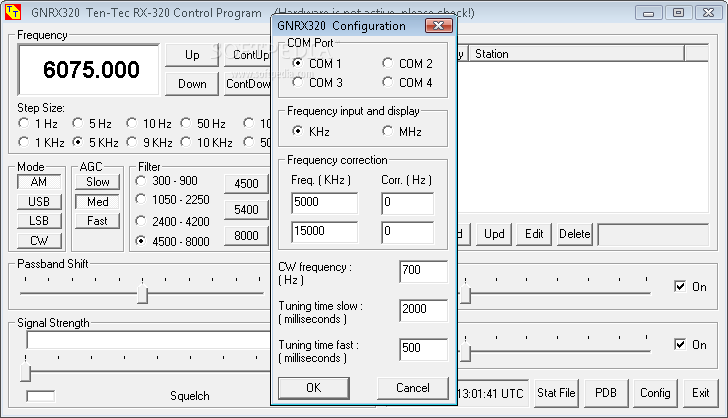Set AGC to Fast
This screenshot has height=418, width=728.
click(x=97, y=221)
